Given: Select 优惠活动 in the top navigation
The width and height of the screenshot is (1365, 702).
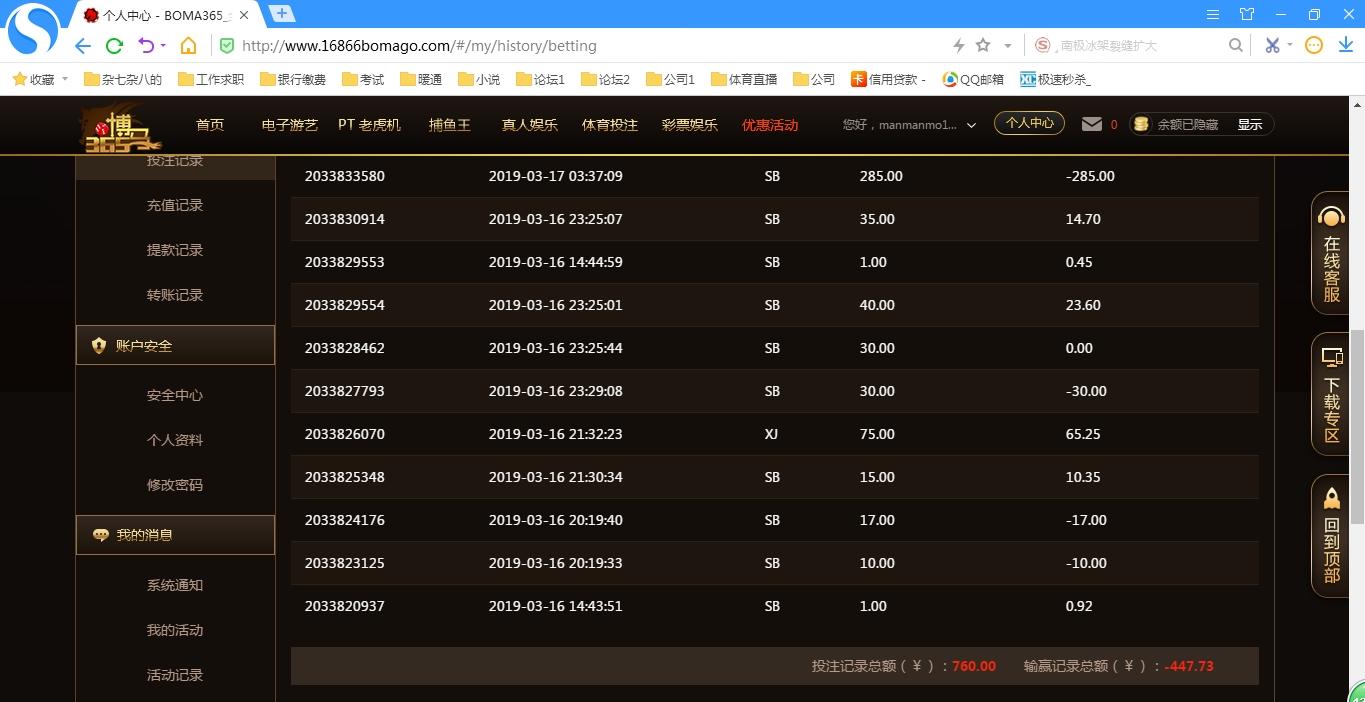Looking at the screenshot, I should [x=770, y=125].
